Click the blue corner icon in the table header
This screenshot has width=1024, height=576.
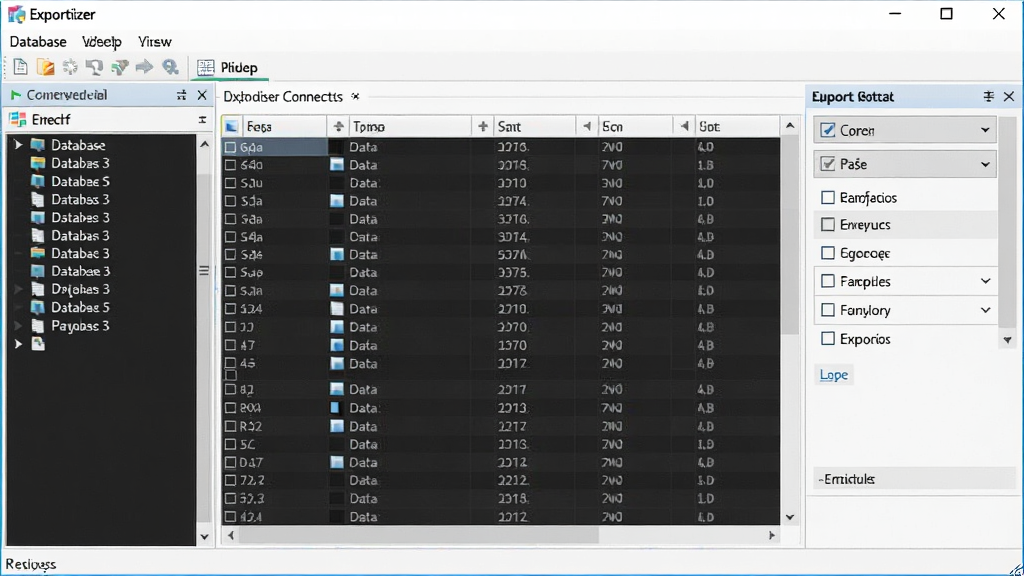click(231, 127)
